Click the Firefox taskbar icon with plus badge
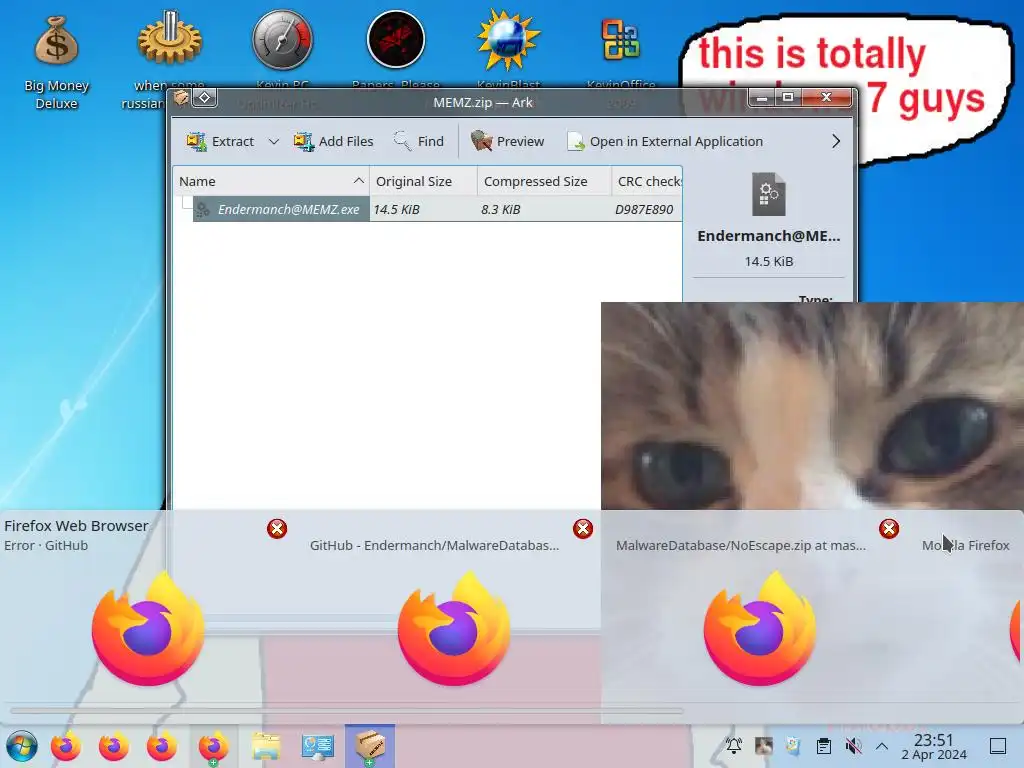This screenshot has height=768, width=1024. [213, 746]
